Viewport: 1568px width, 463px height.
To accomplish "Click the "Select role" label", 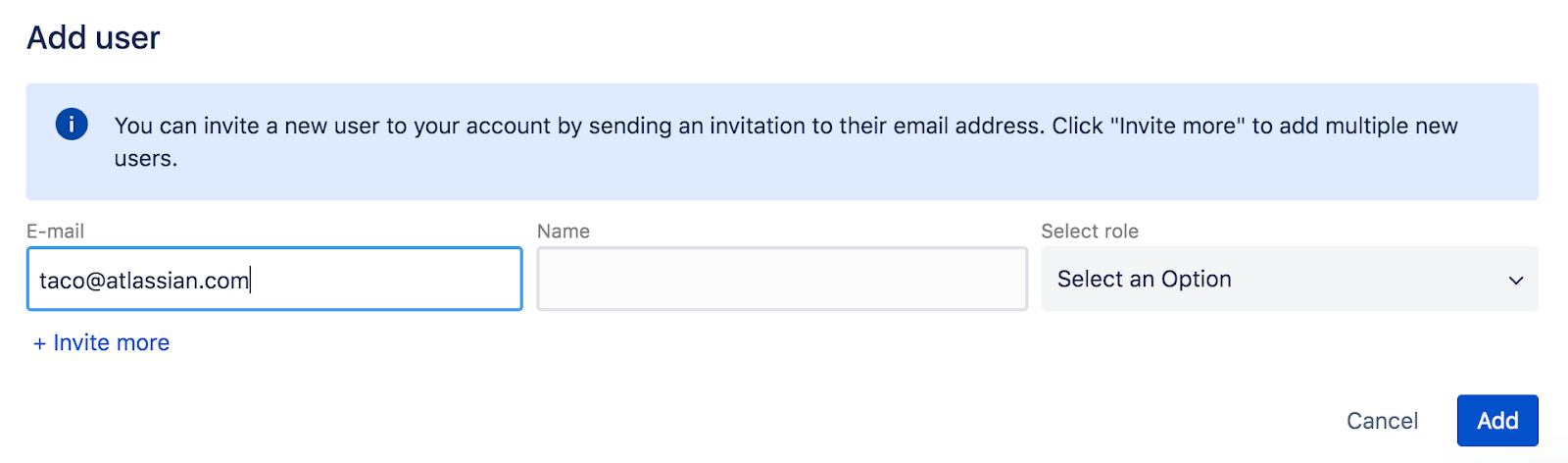I will coord(1089,231).
